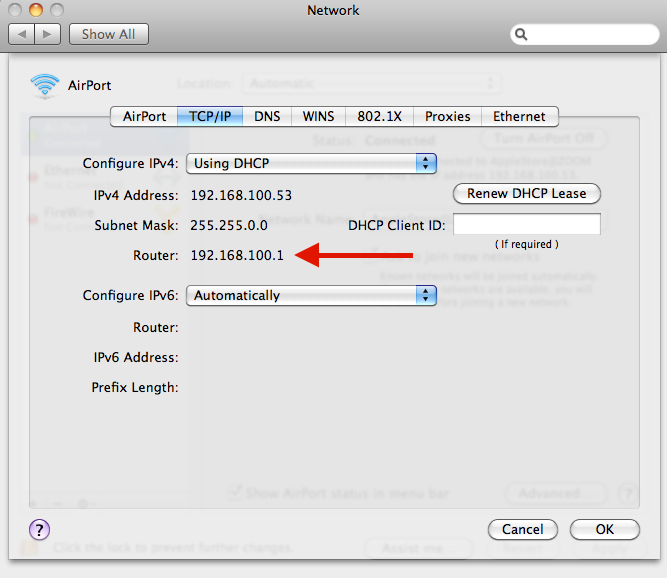Click the AirPort heading beside Wi-Fi icon

[89, 85]
